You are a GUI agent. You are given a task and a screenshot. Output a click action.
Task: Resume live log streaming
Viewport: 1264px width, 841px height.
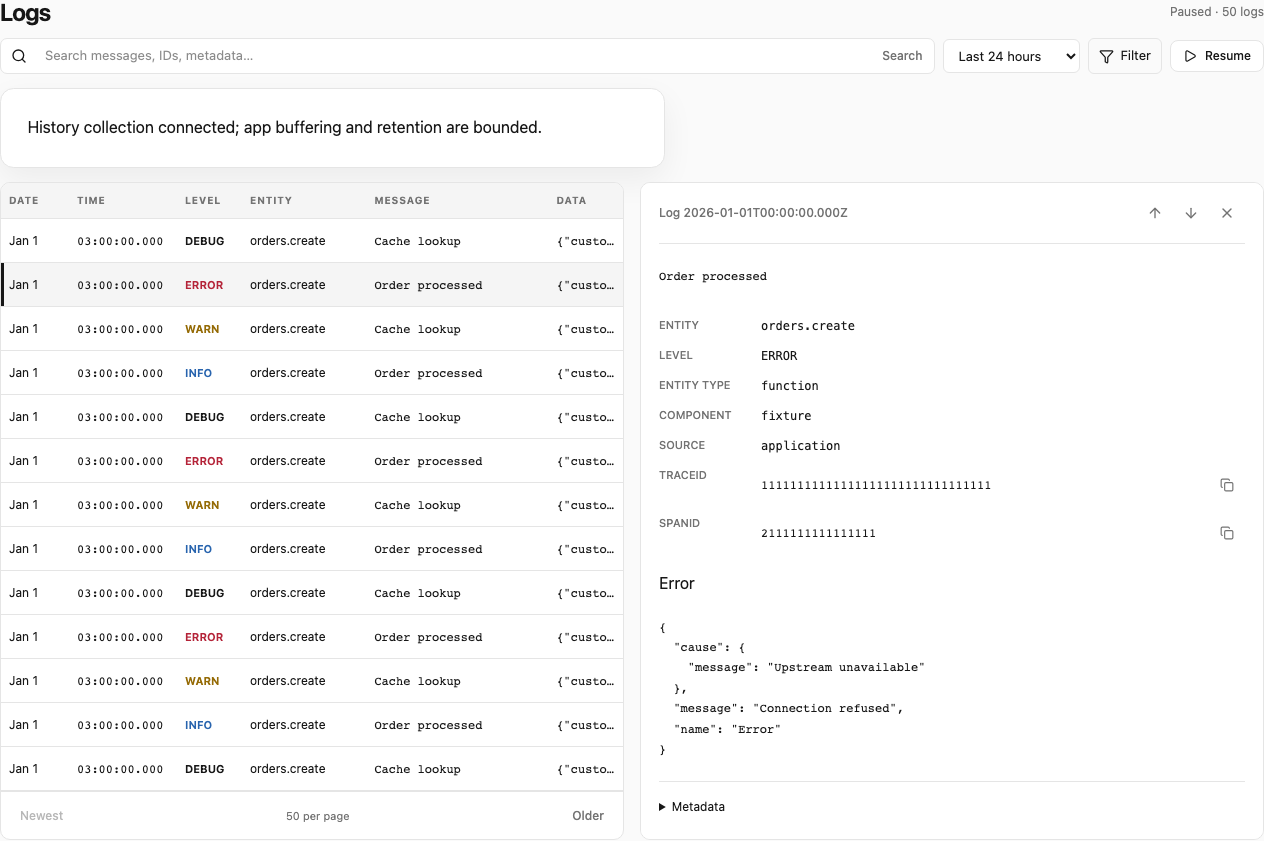pos(1217,56)
